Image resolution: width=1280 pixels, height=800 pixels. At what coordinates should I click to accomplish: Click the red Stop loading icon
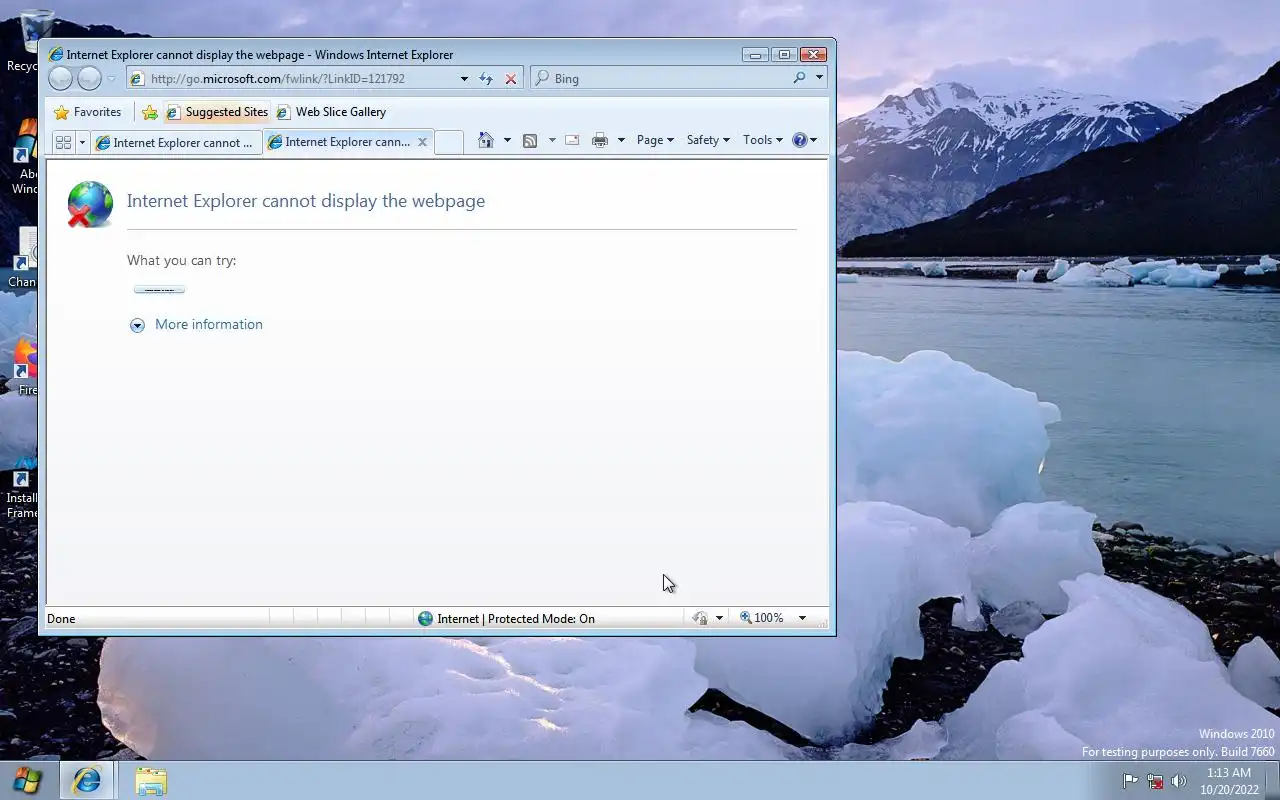(x=511, y=79)
